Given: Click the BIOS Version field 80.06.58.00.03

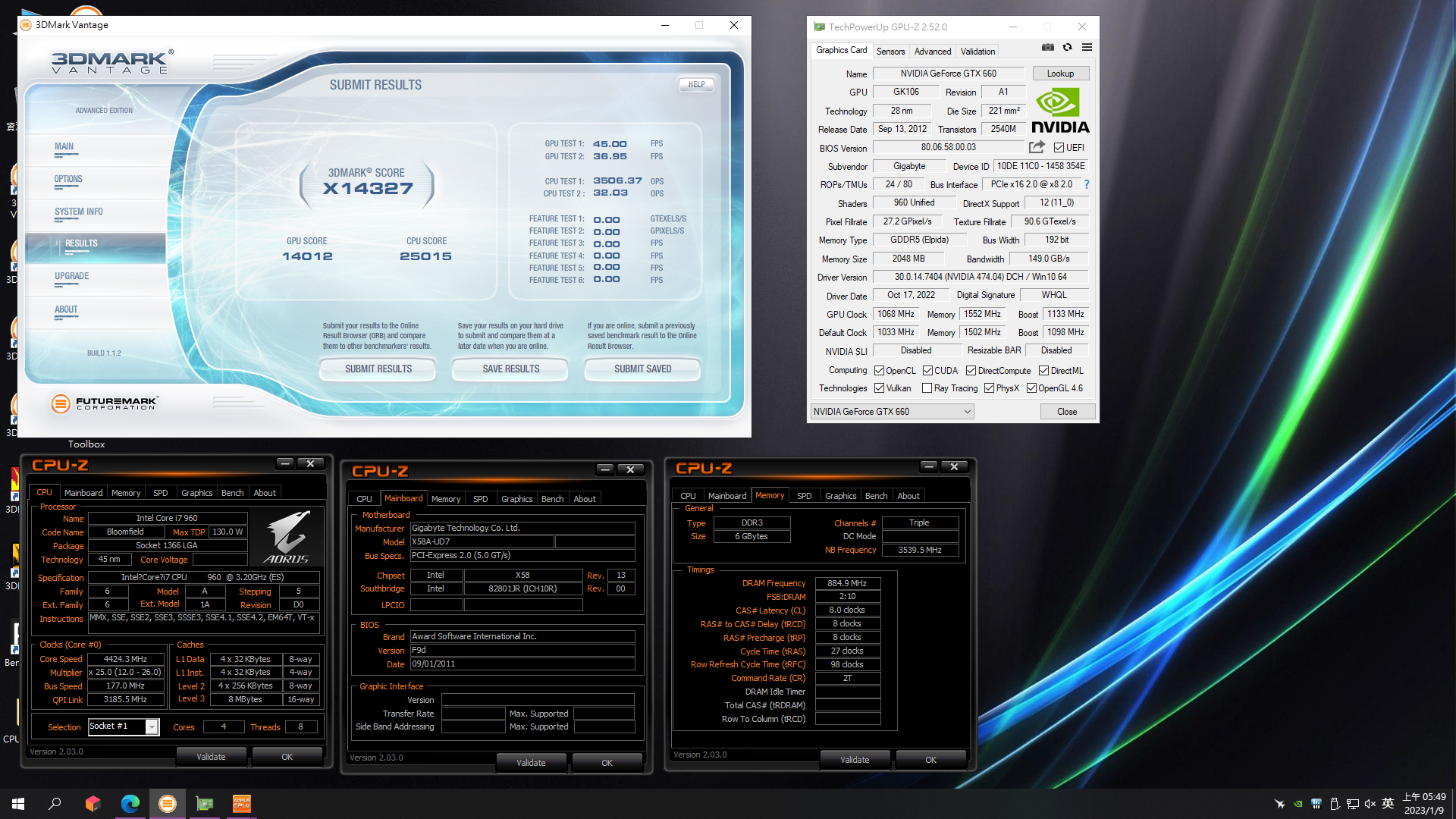Looking at the screenshot, I should (948, 148).
